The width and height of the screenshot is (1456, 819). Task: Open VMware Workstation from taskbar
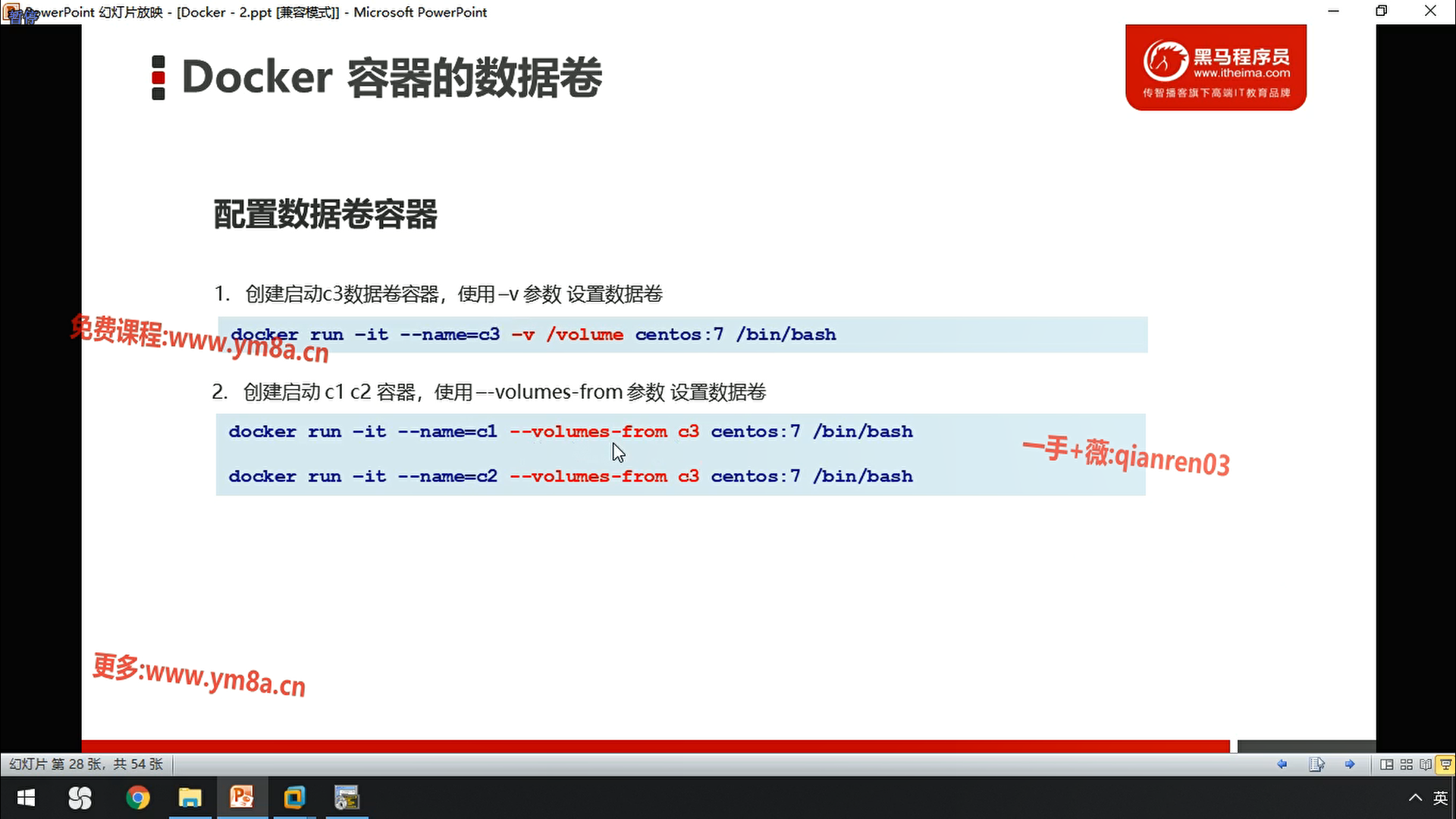(x=294, y=798)
